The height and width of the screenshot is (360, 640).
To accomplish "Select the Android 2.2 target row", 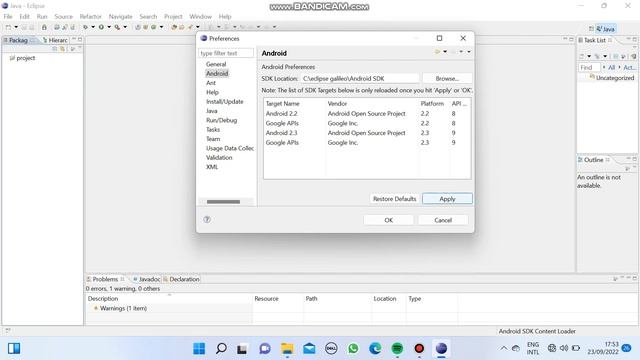I will [x=367, y=114].
